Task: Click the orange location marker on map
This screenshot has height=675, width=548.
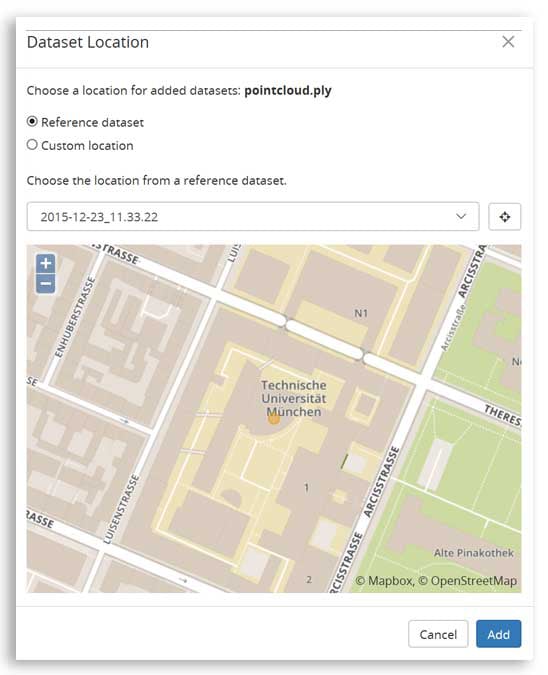Action: point(274,418)
